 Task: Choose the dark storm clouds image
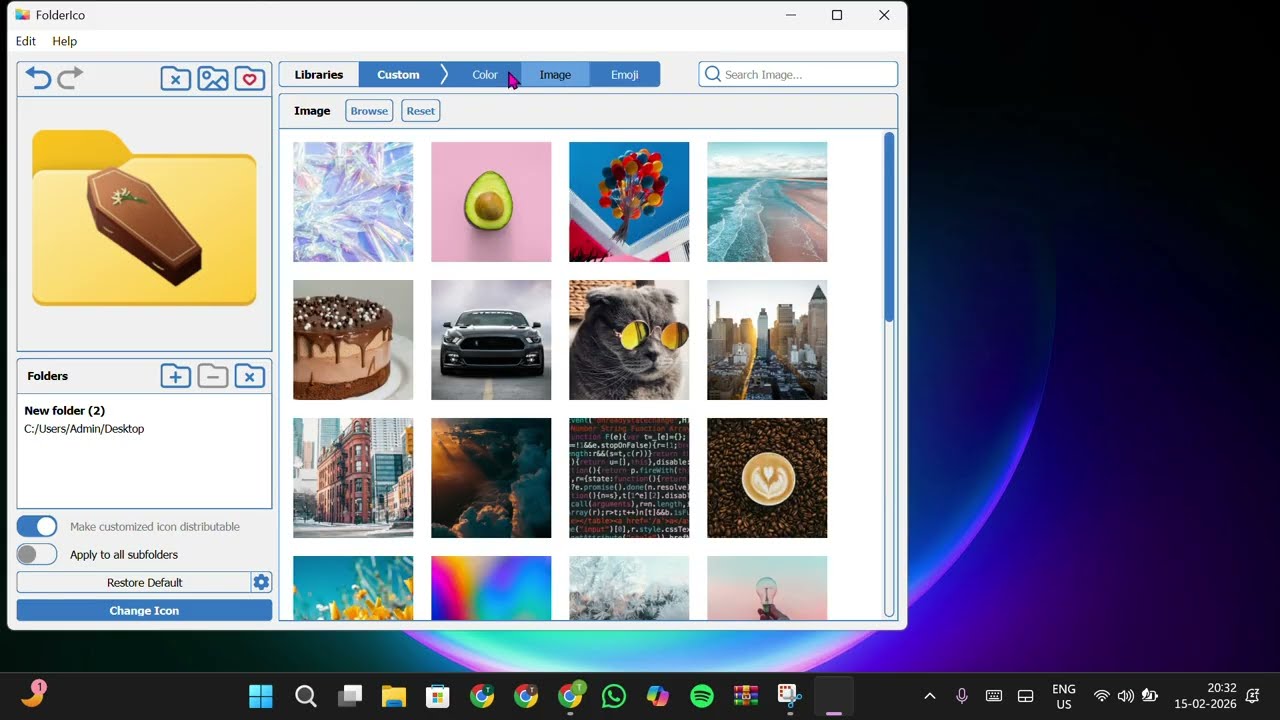pyautogui.click(x=491, y=478)
